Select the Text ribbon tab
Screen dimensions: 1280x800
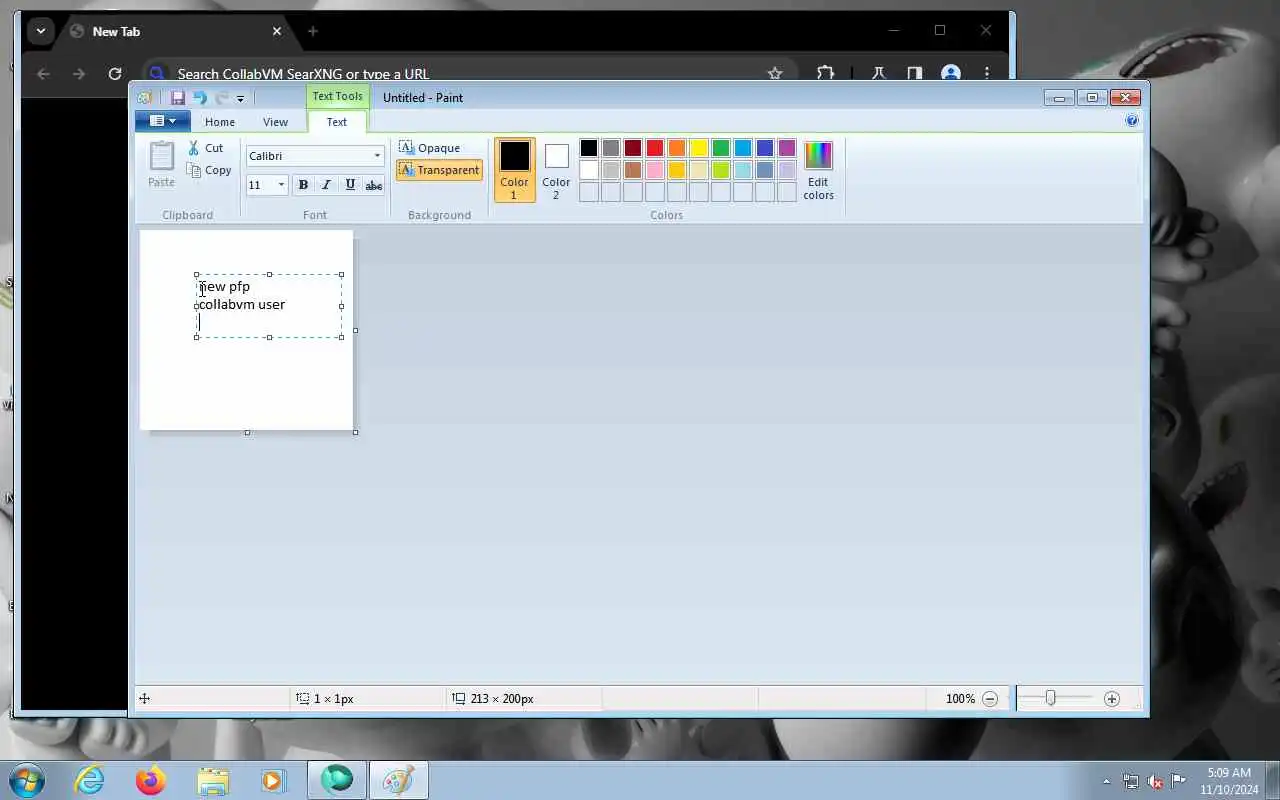[x=337, y=122]
